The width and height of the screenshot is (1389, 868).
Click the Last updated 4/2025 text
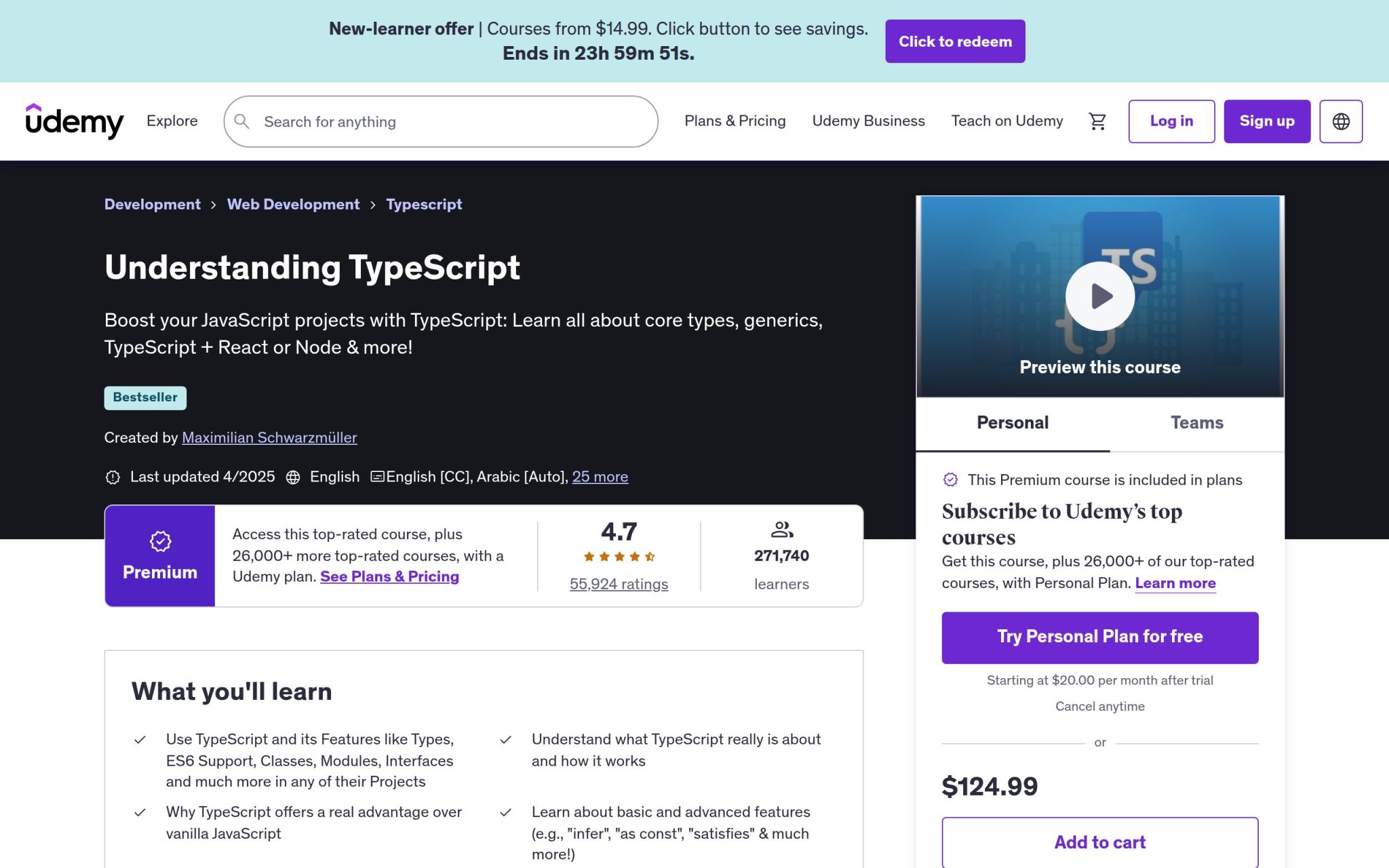(x=202, y=477)
